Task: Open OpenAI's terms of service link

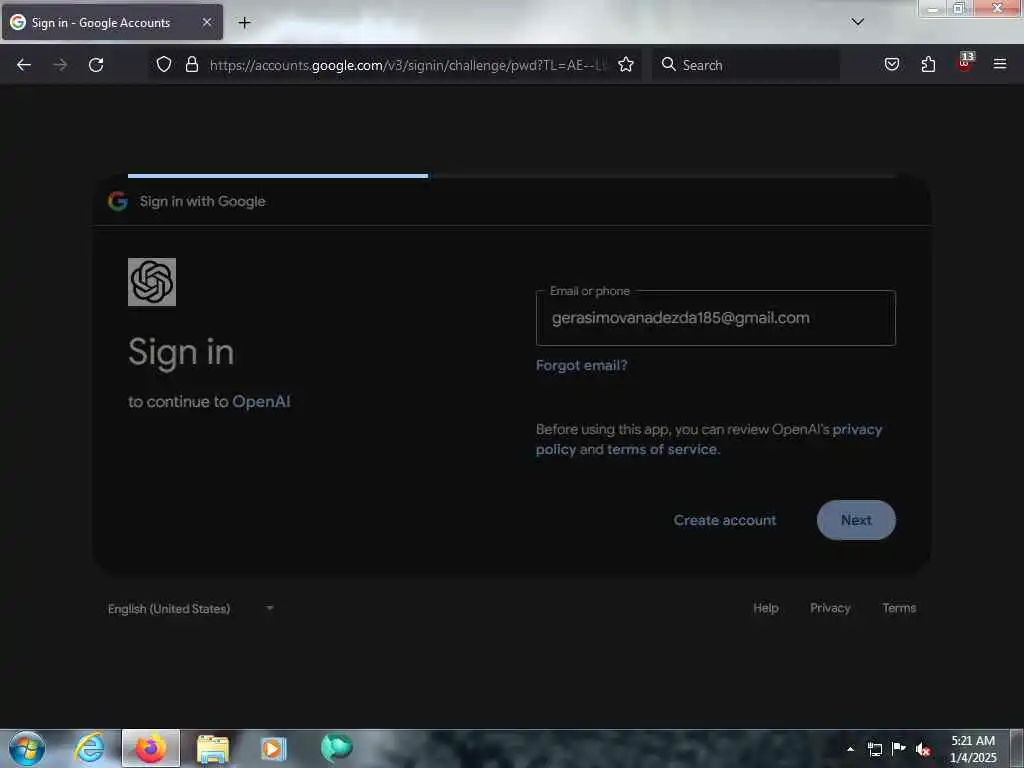Action: (x=662, y=449)
